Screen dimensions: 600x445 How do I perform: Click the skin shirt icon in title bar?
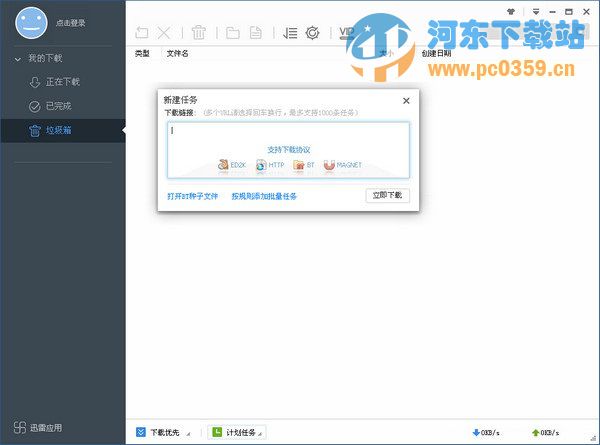pos(511,11)
